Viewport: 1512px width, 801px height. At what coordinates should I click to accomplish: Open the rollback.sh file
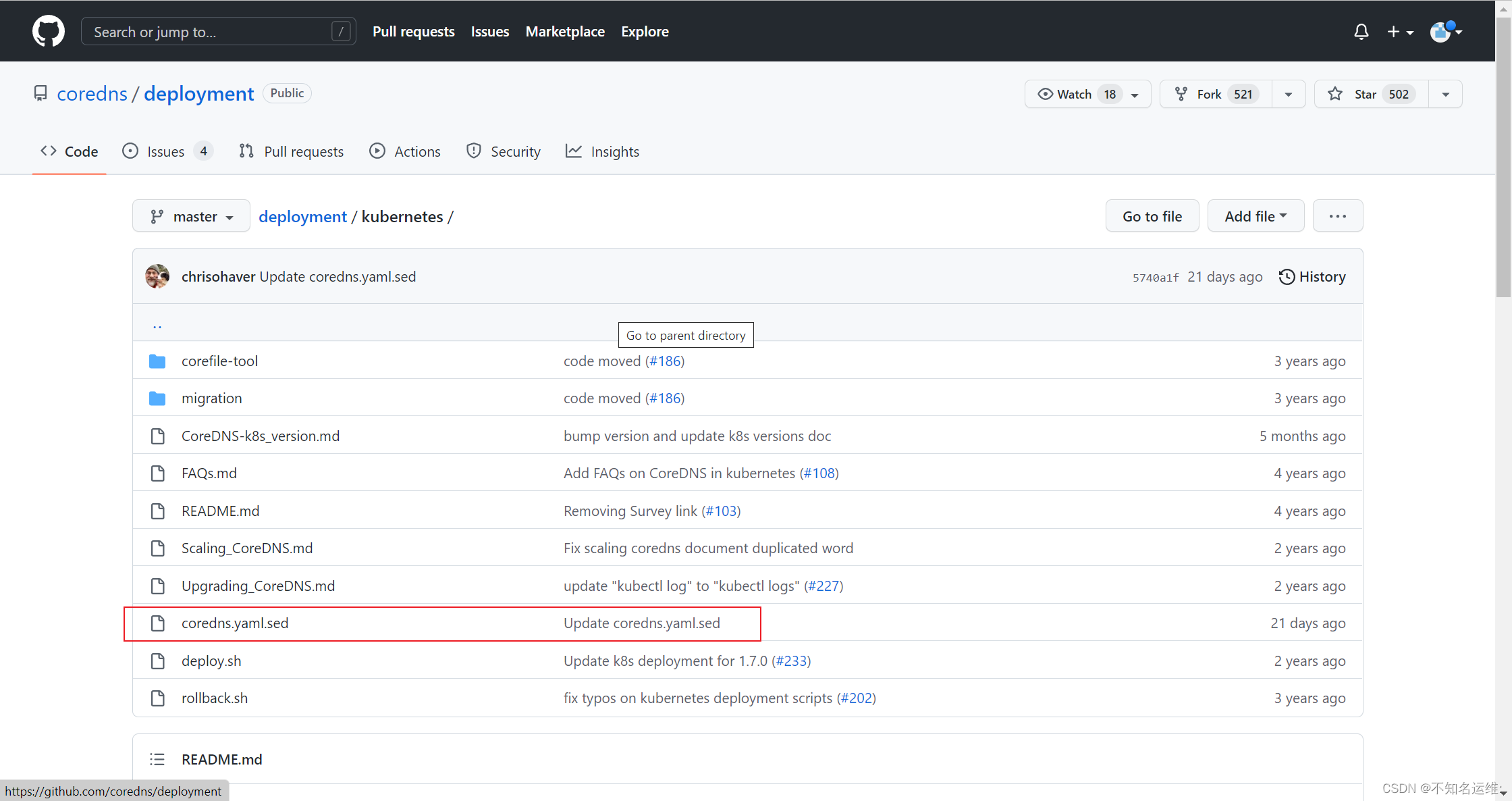215,698
